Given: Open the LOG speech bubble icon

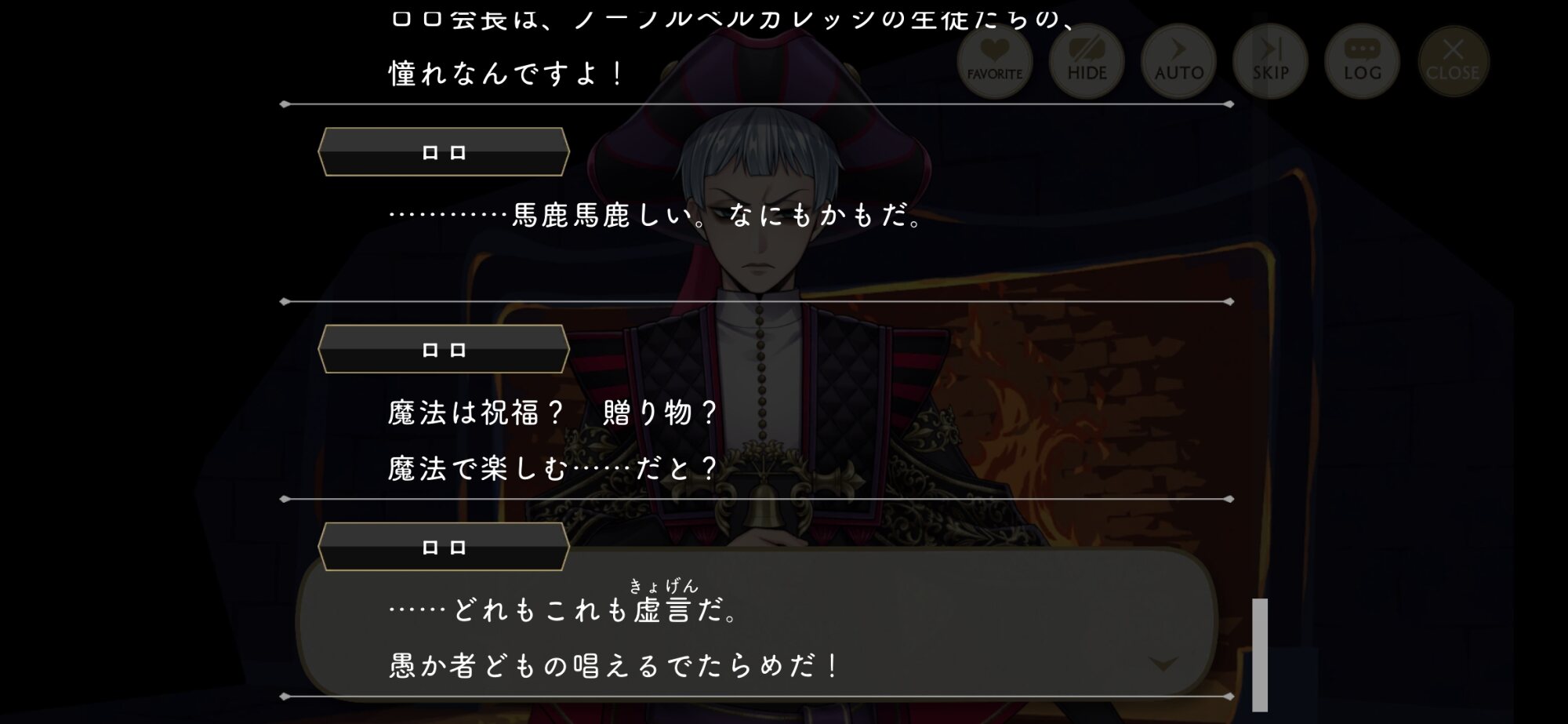Looking at the screenshot, I should pyautogui.click(x=1362, y=60).
